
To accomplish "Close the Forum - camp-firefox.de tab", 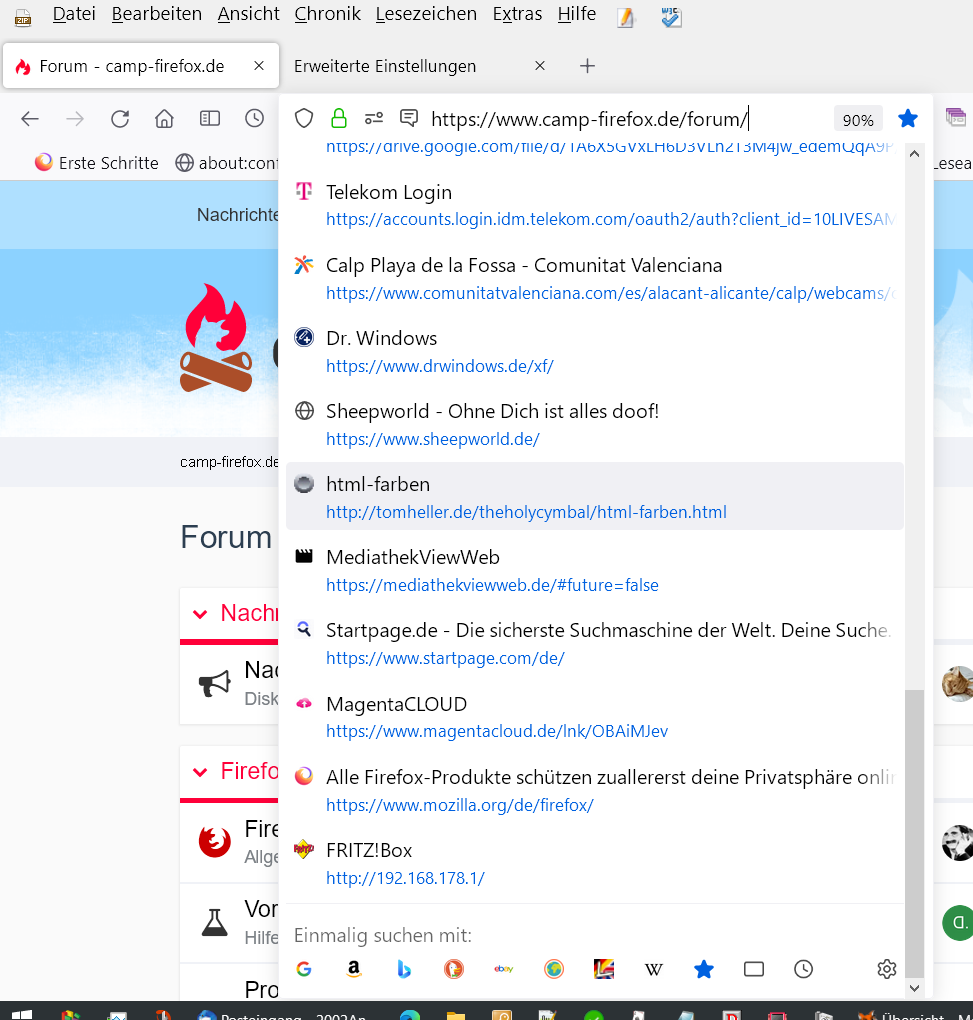I will [x=259, y=66].
